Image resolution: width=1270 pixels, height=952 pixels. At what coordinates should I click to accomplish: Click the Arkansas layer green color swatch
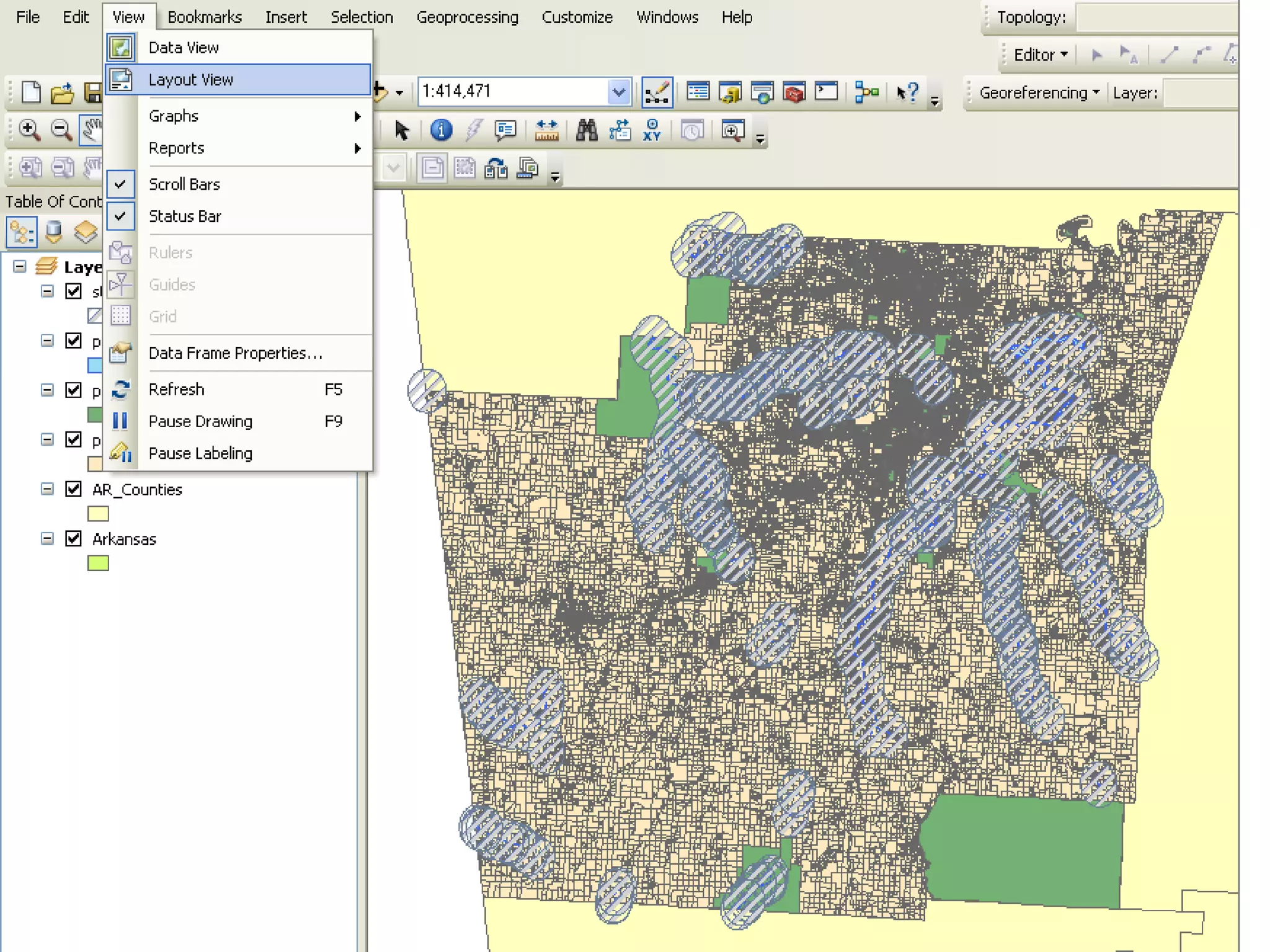[x=98, y=563]
